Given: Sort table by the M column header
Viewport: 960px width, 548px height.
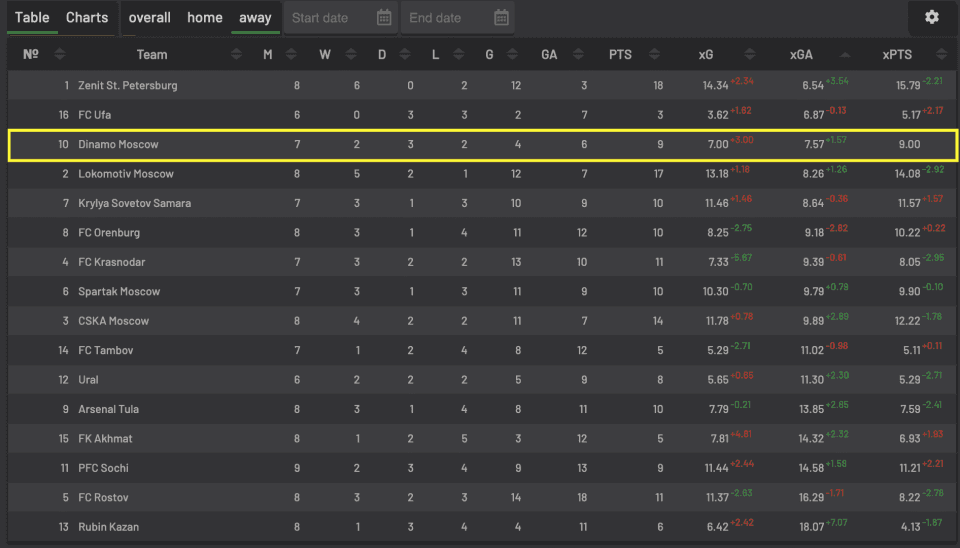Looking at the screenshot, I should [267, 55].
